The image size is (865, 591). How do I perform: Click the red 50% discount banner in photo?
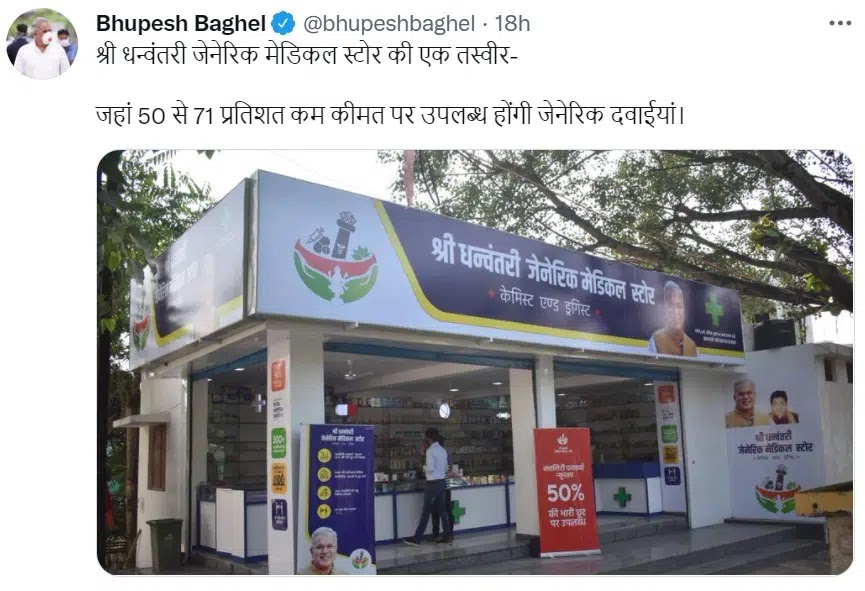pyautogui.click(x=566, y=491)
